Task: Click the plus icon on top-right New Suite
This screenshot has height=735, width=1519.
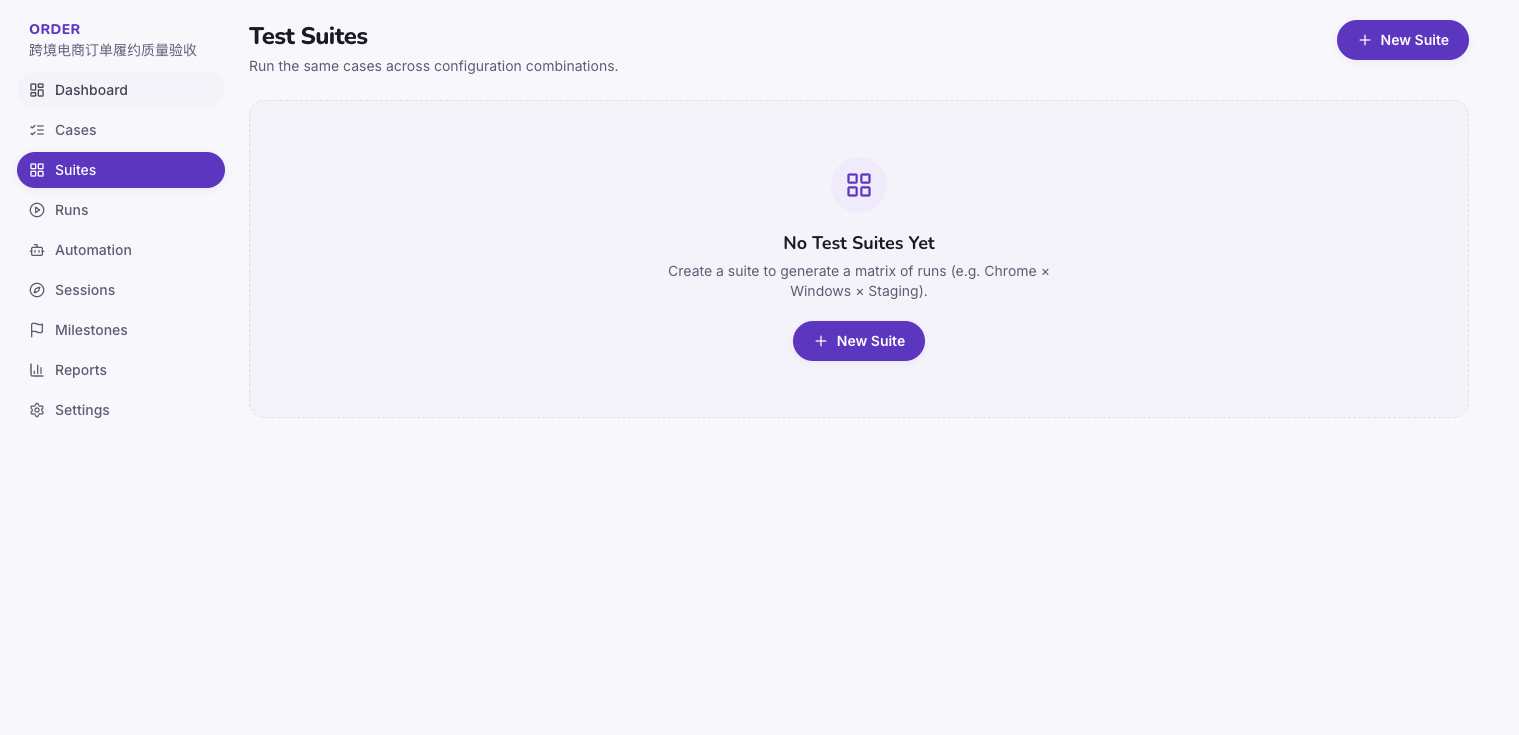Action: point(1365,40)
